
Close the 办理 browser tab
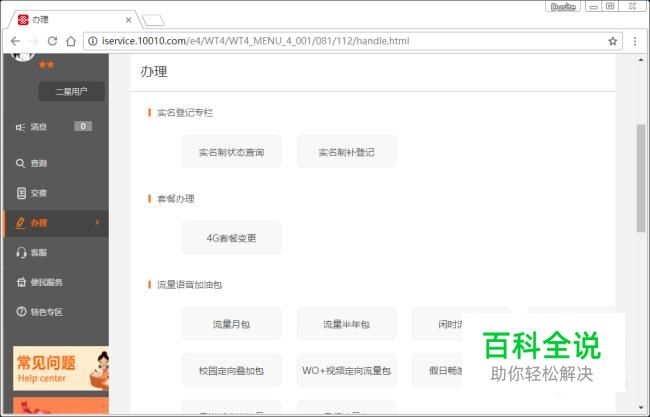click(x=129, y=20)
